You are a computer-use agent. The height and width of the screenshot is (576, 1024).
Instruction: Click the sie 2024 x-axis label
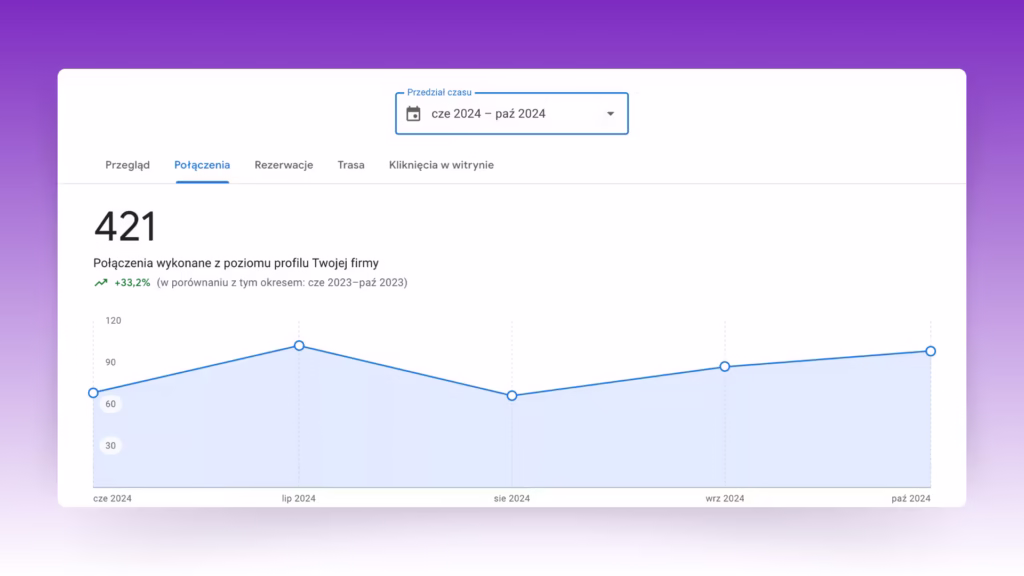coord(512,498)
